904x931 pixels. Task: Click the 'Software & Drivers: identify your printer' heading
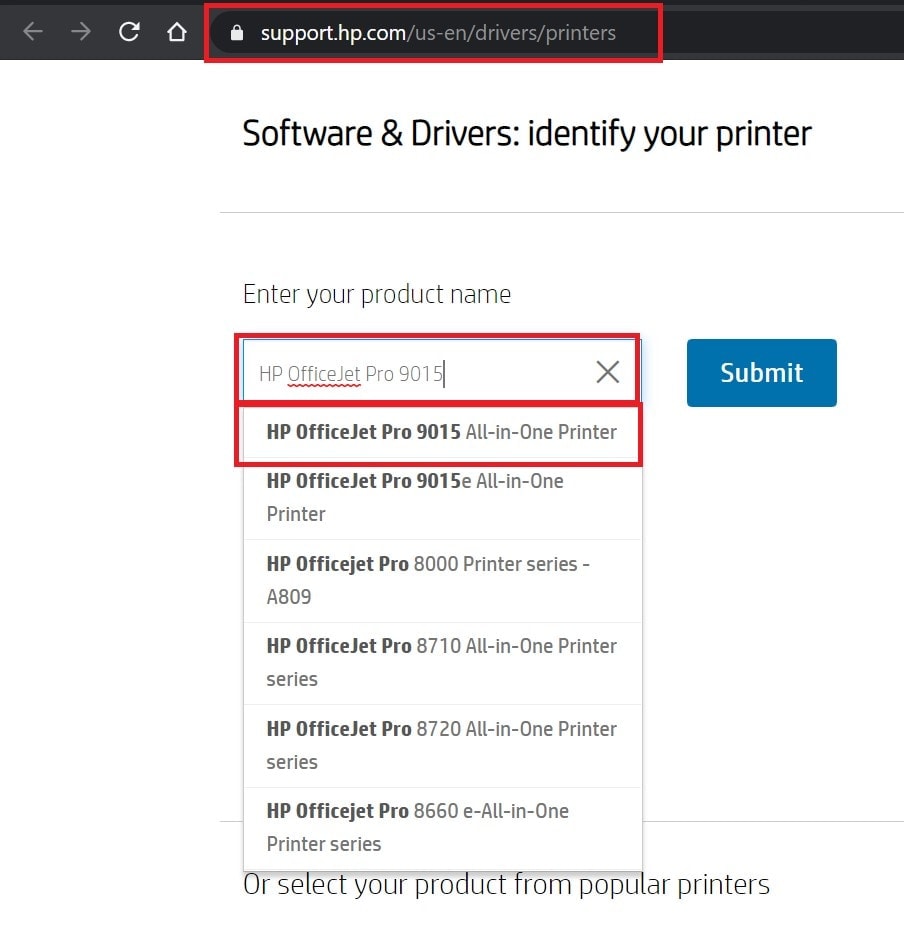click(526, 134)
